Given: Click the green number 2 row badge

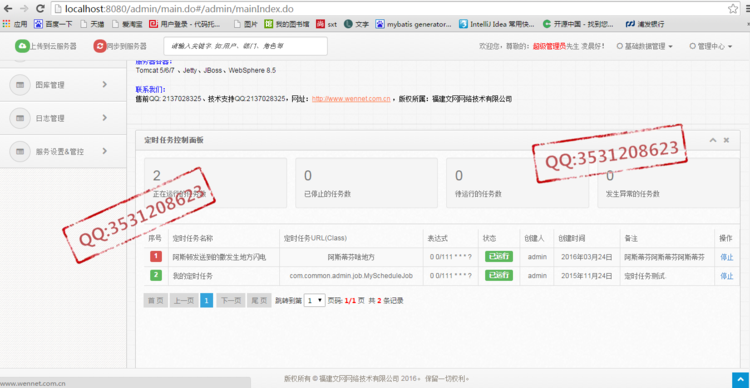Looking at the screenshot, I should (x=156, y=275).
